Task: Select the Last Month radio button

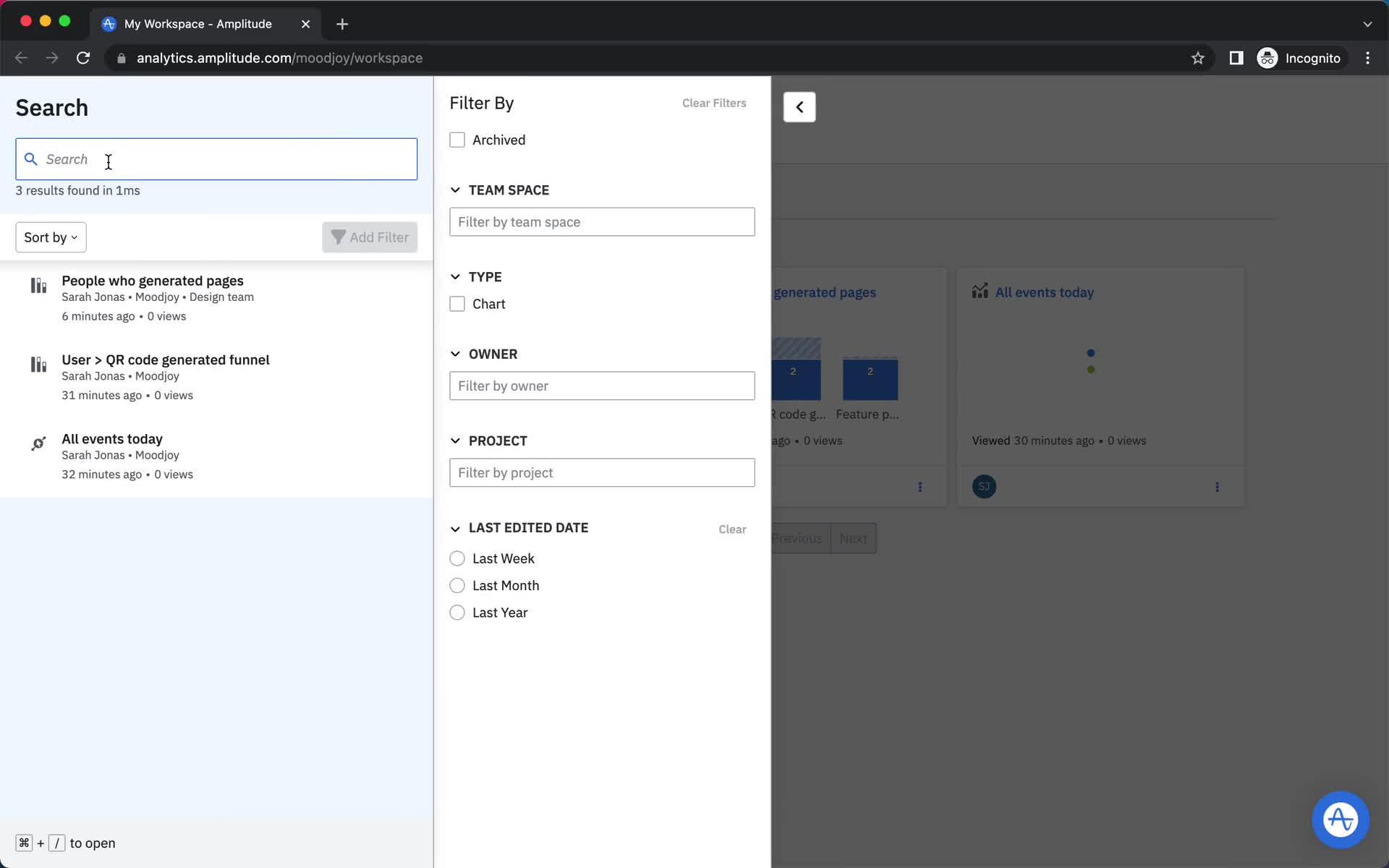Action: (457, 585)
